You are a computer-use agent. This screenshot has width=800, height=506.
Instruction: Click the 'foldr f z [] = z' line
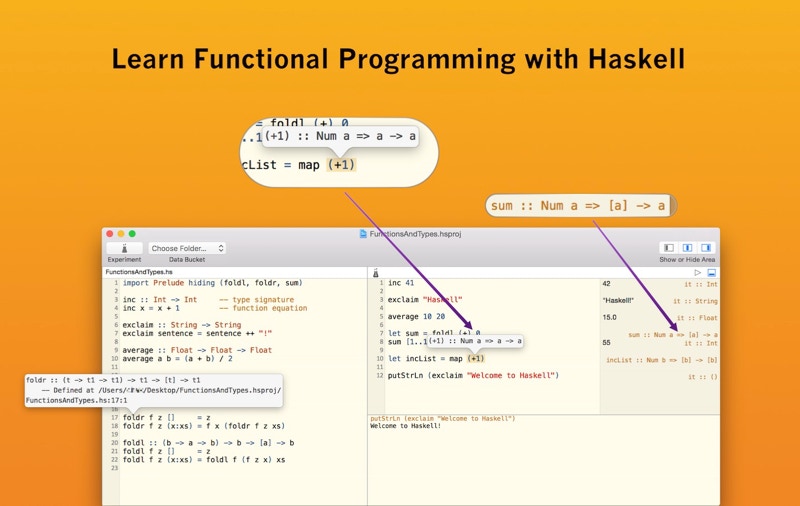[166, 417]
